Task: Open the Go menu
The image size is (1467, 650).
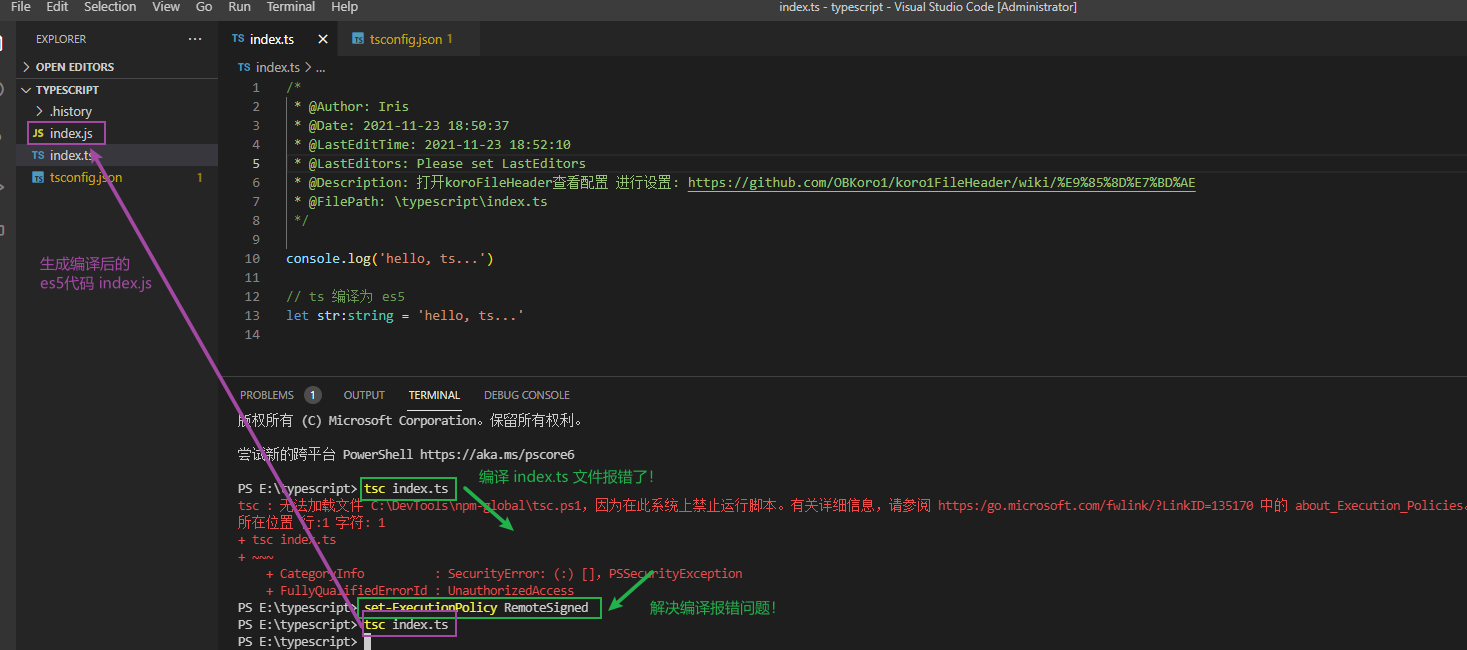Action: (204, 7)
